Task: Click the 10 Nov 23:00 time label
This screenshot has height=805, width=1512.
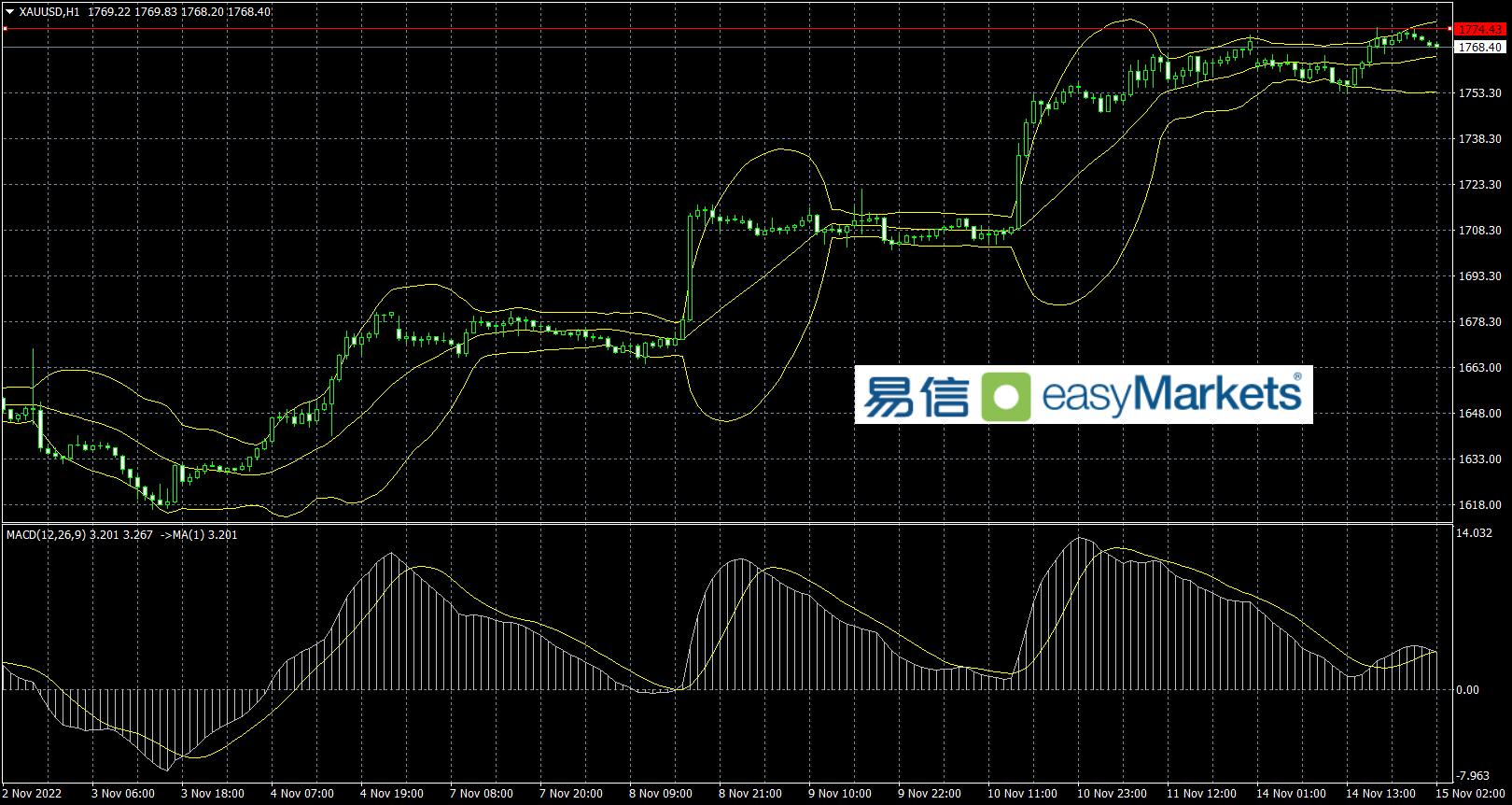Action: (x=1113, y=794)
